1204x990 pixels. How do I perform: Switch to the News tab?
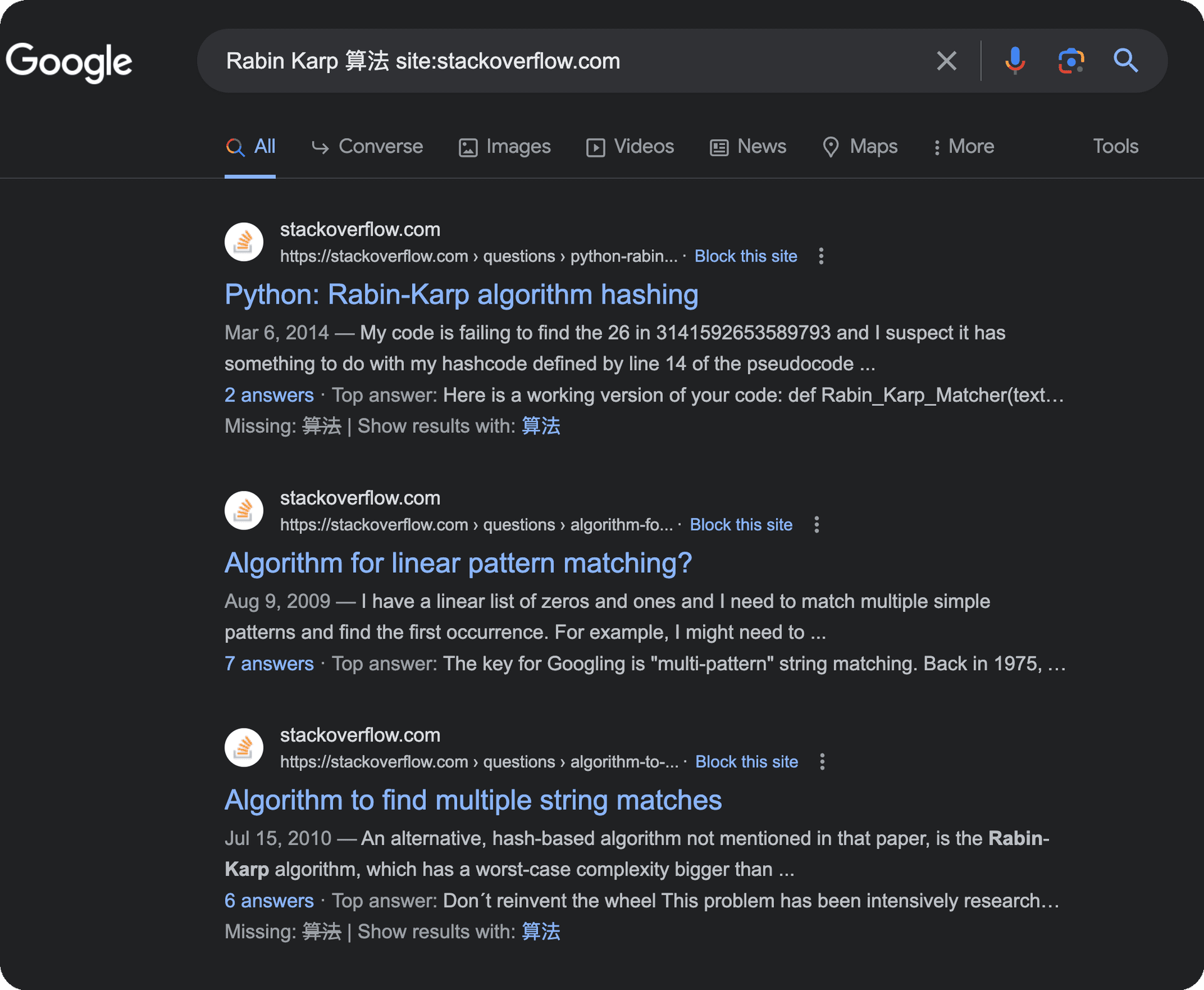[x=748, y=147]
